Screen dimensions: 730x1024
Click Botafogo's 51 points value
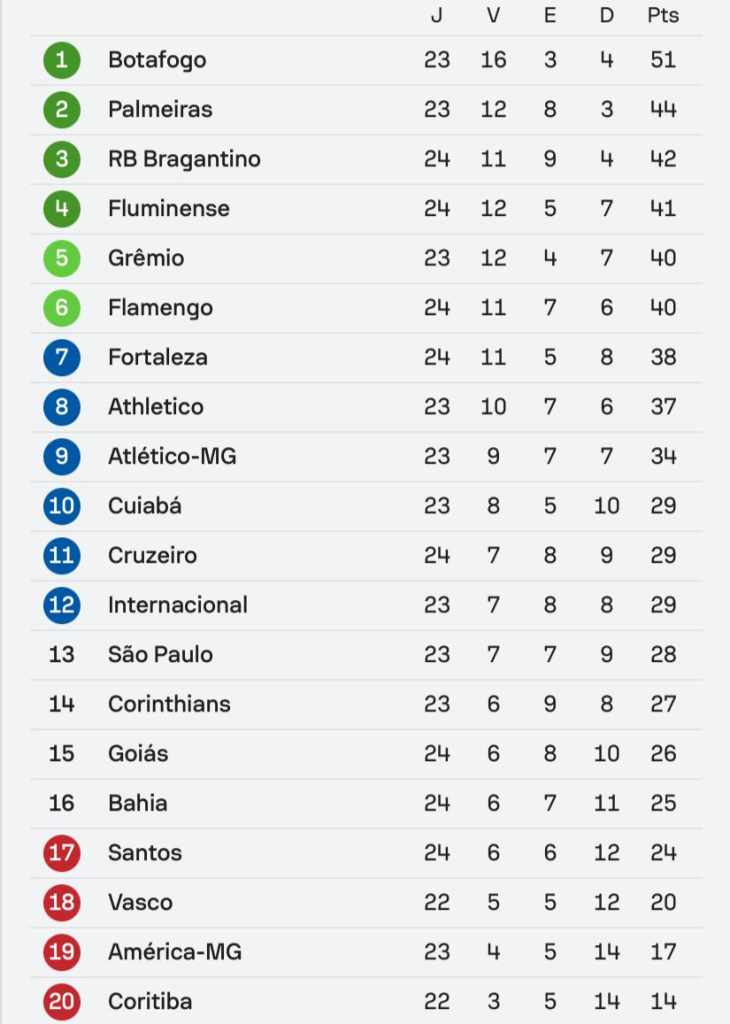point(663,60)
